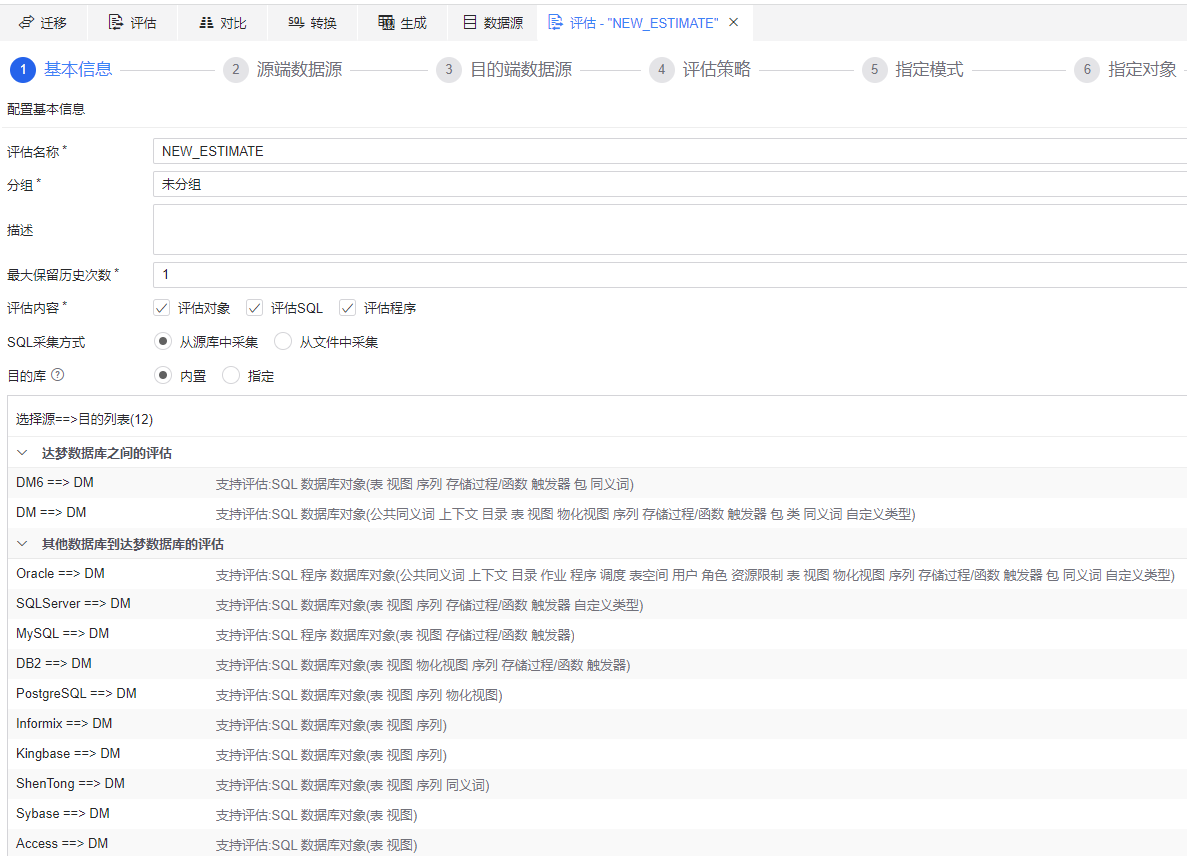Viewport: 1187px width, 856px height.
Task: Select the 指定 target library radio button
Action: pos(231,375)
